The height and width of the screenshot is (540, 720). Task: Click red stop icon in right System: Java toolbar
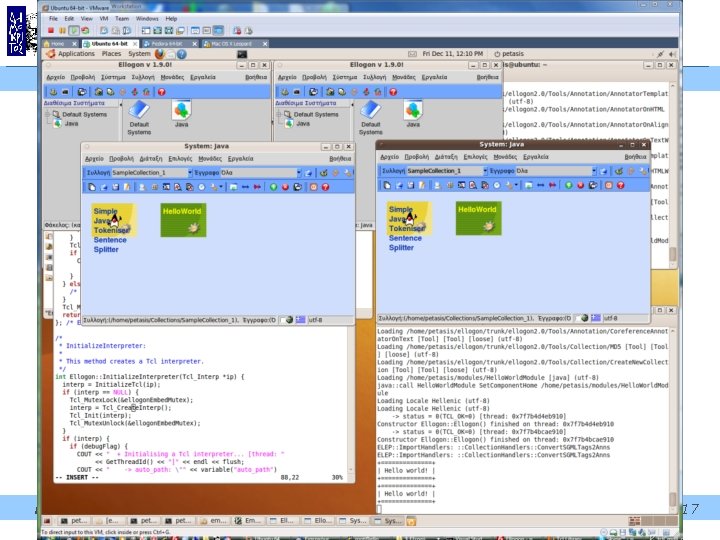click(580, 185)
